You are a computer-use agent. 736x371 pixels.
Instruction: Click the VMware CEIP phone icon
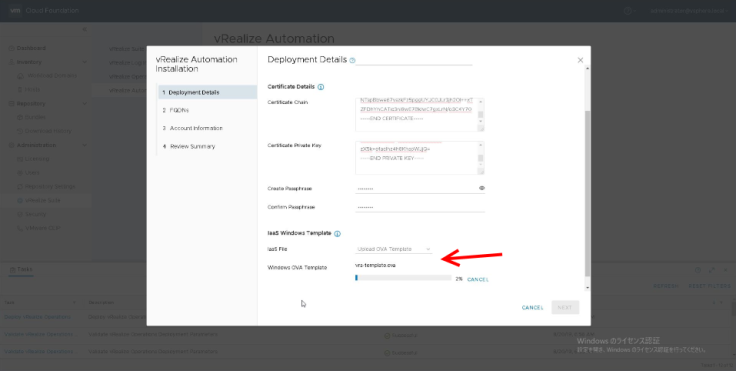(x=20, y=228)
